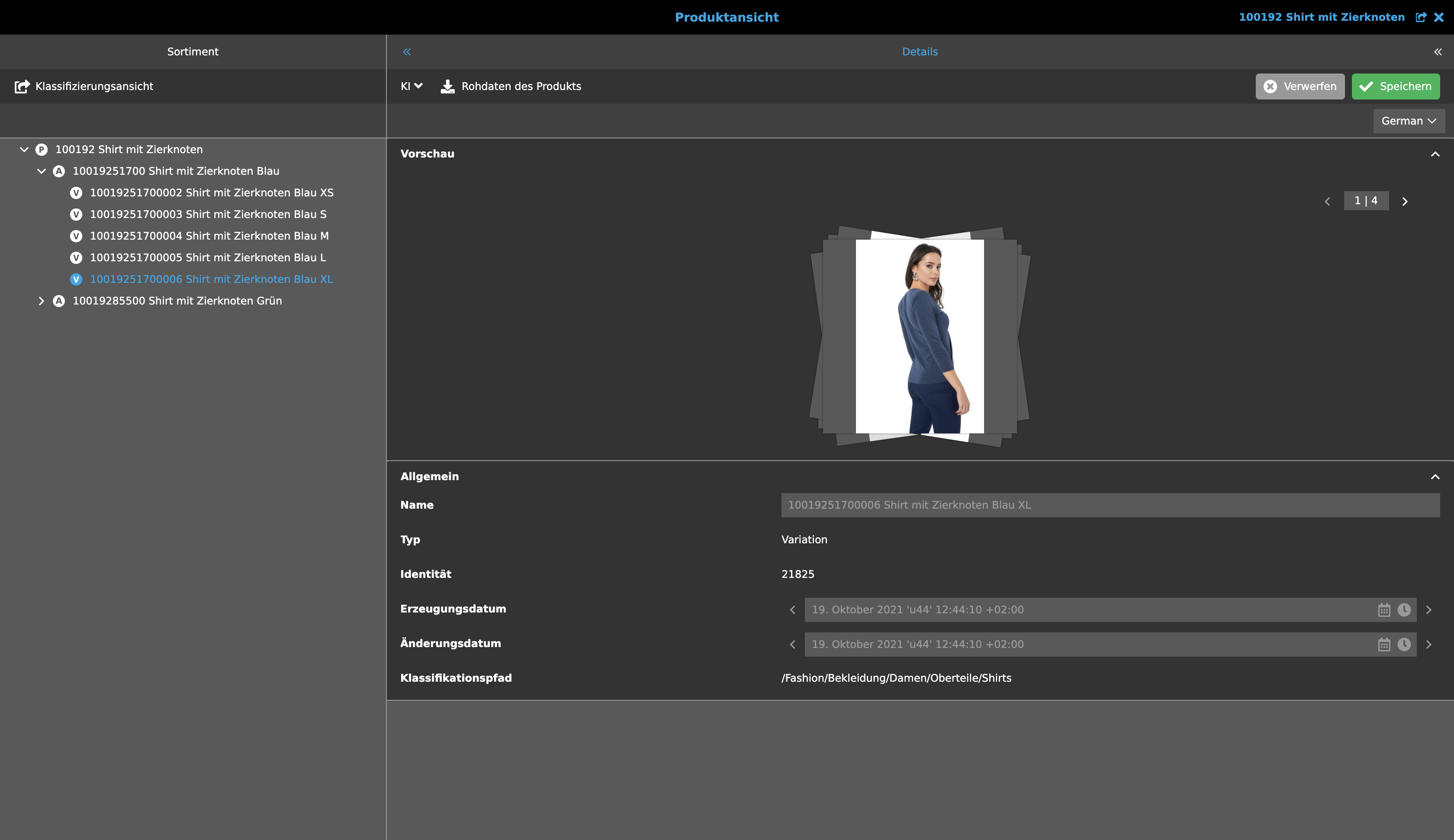Show the previous preview image
1454x840 pixels.
(x=1328, y=201)
